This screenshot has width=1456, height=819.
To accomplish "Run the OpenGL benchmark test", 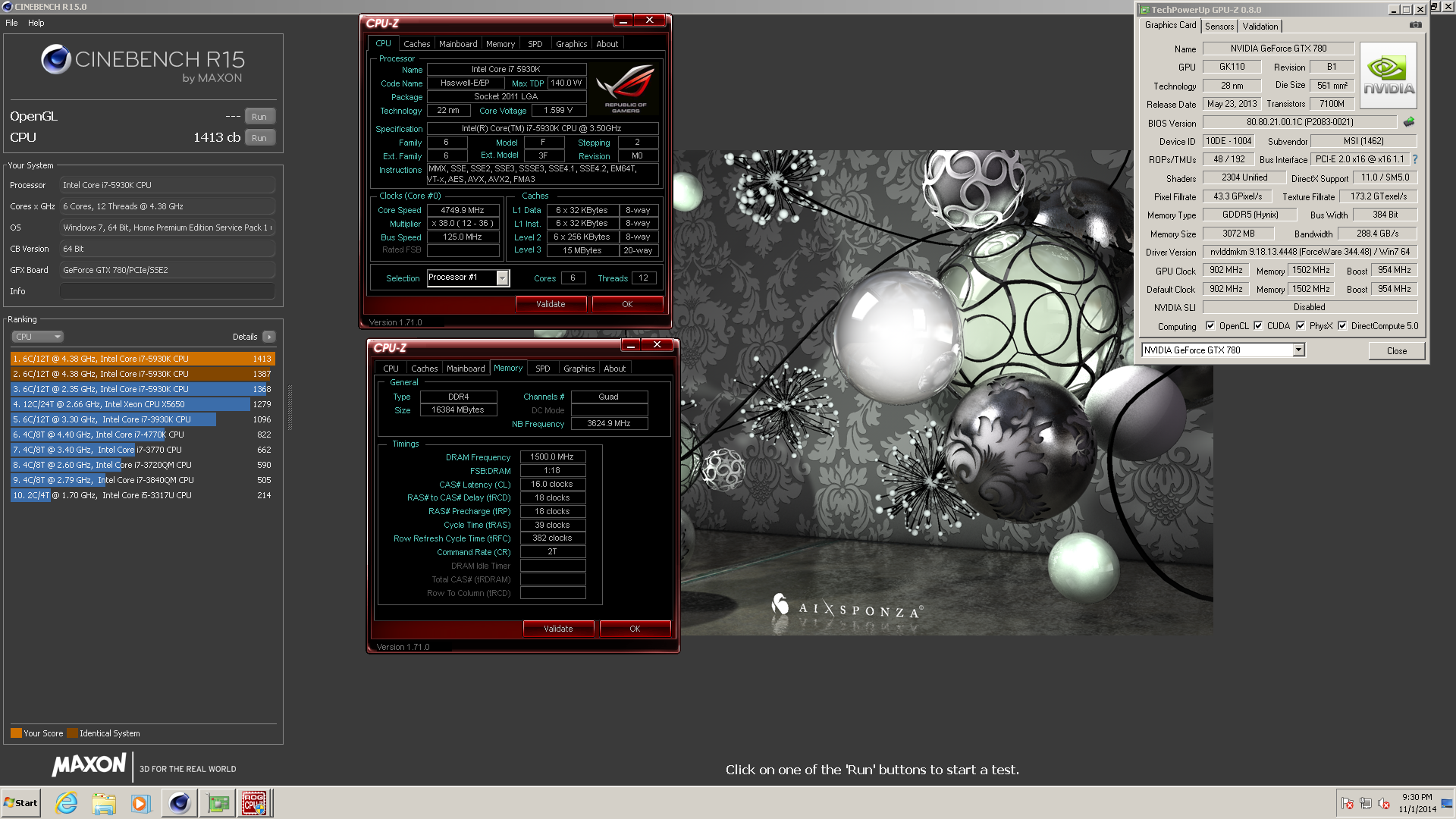I will click(259, 117).
